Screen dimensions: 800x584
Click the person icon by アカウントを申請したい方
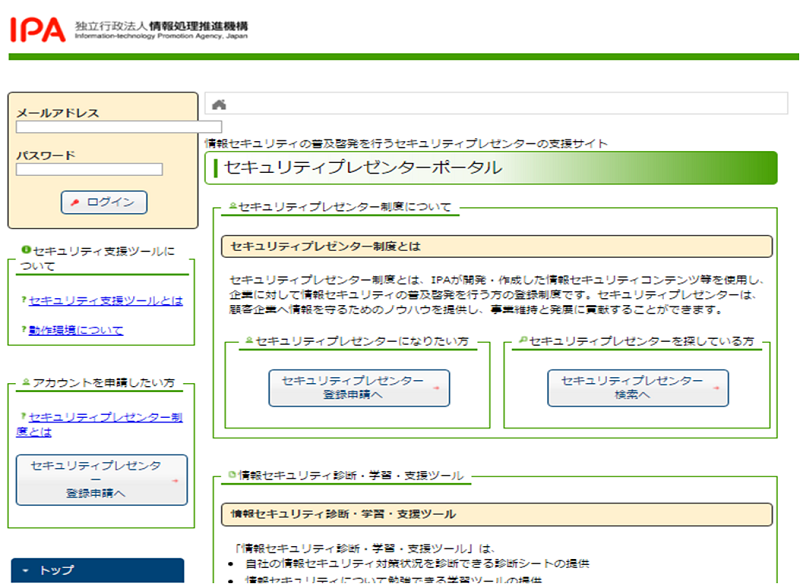tap(26, 382)
